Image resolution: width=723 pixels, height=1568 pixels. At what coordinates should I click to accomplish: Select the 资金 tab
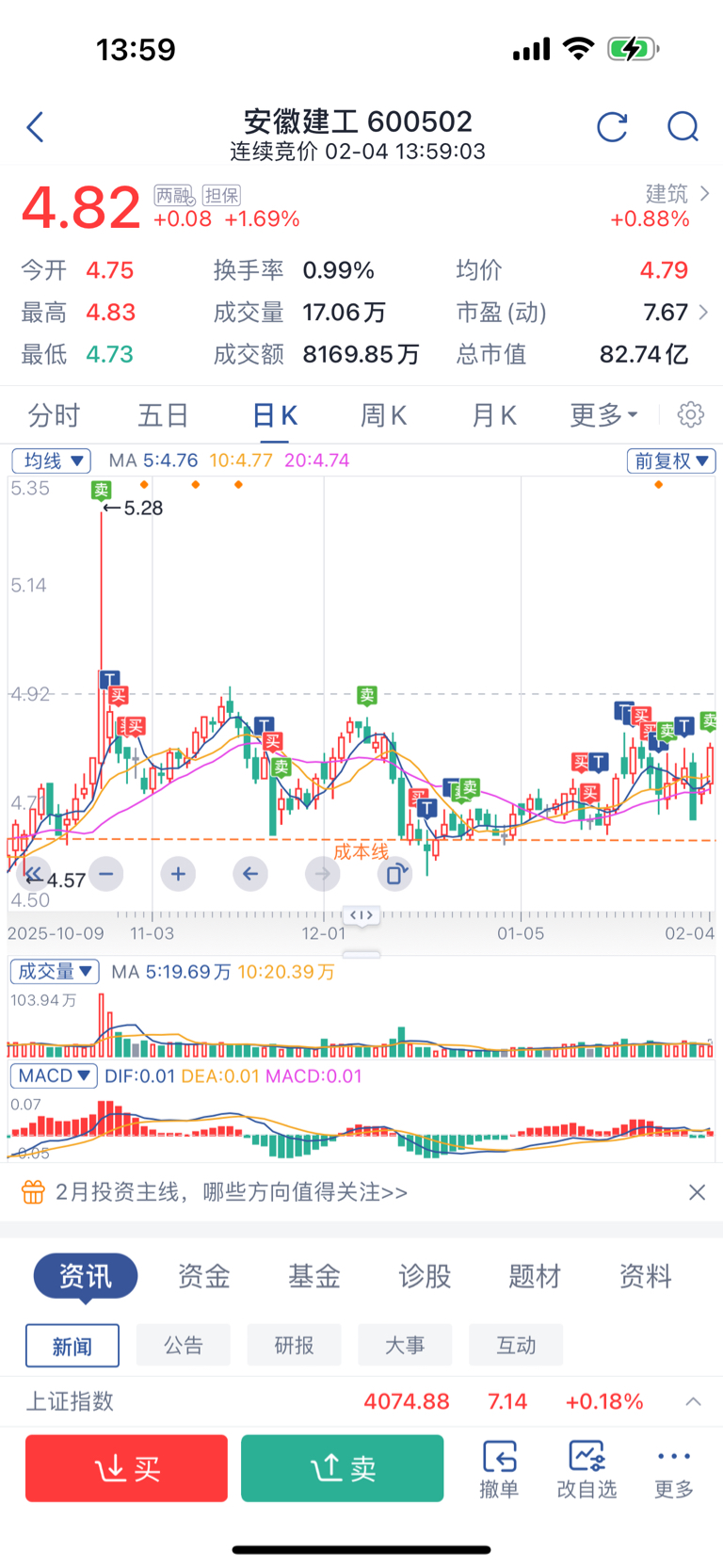(x=204, y=1276)
